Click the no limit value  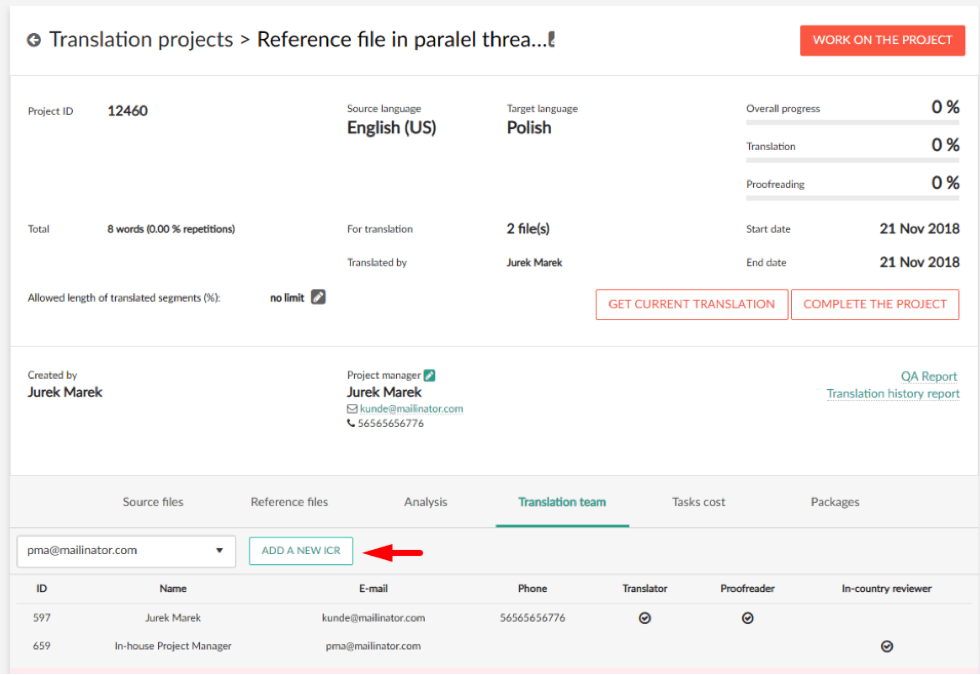click(287, 298)
